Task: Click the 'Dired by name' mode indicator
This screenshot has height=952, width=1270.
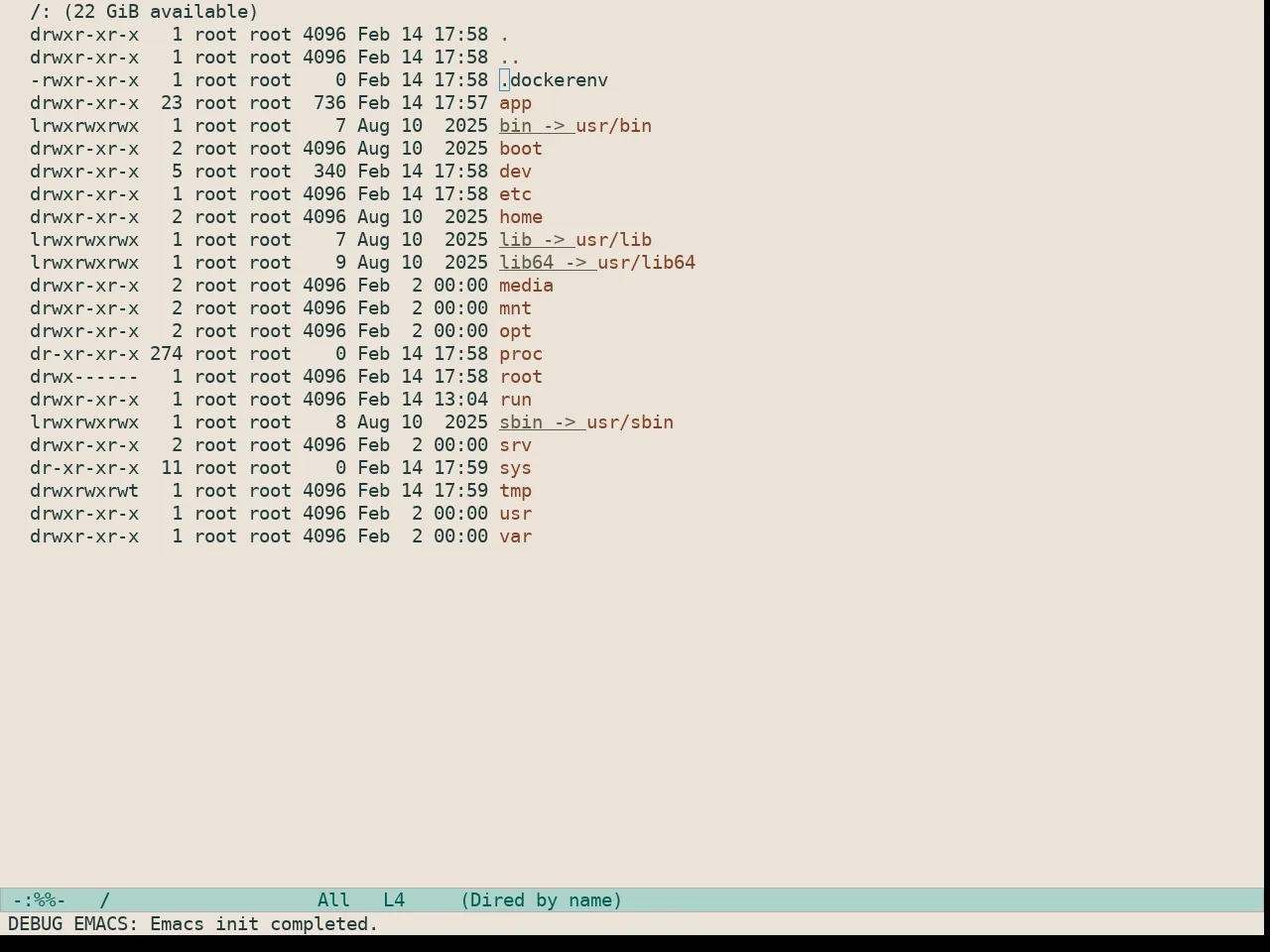Action: coord(542,900)
